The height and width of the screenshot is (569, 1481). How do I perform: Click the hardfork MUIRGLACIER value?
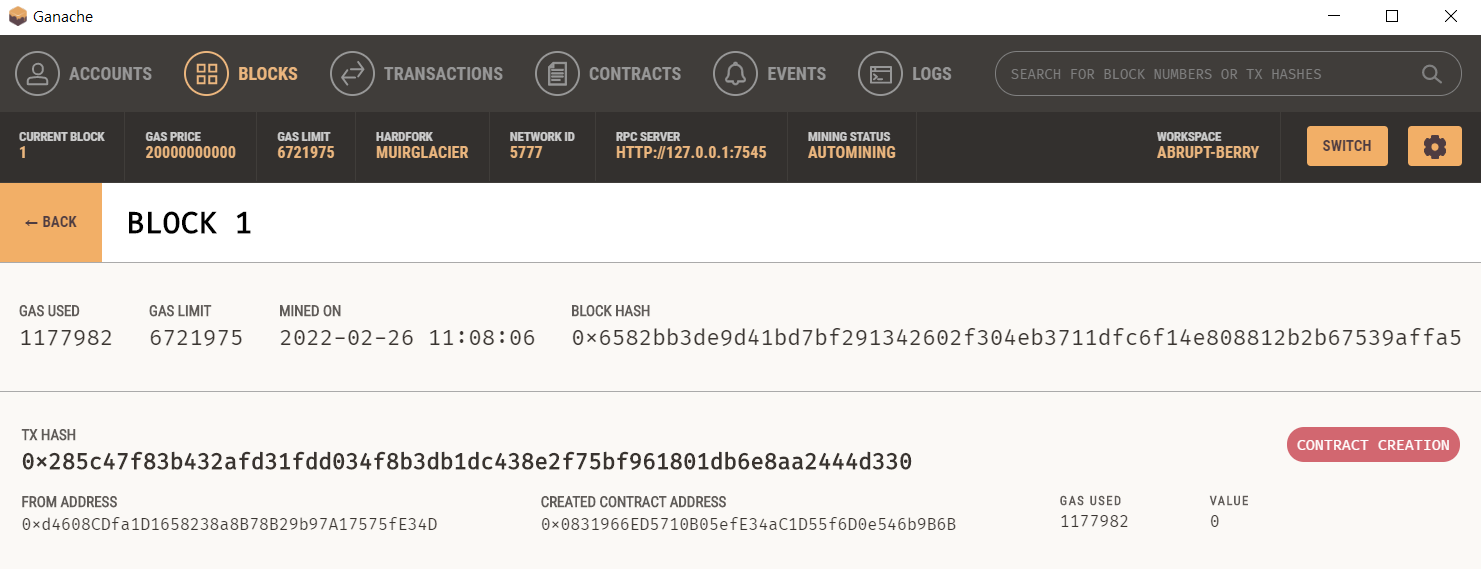coord(422,153)
